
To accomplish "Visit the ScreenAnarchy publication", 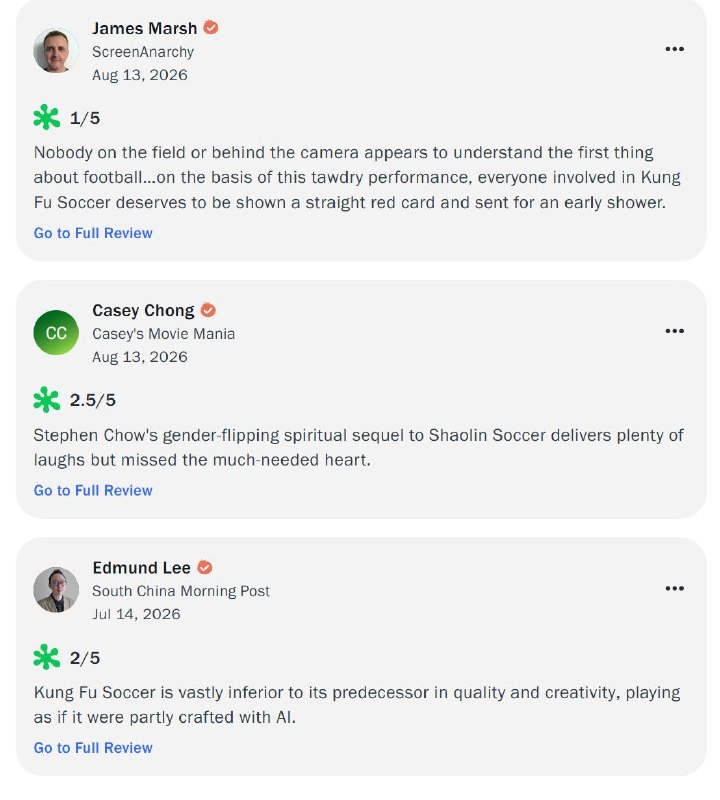I will point(143,52).
